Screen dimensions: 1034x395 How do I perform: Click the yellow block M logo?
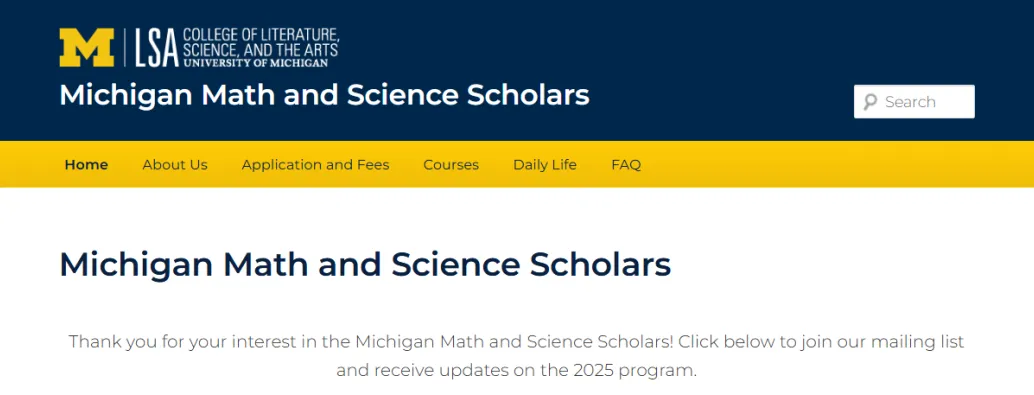(86, 47)
